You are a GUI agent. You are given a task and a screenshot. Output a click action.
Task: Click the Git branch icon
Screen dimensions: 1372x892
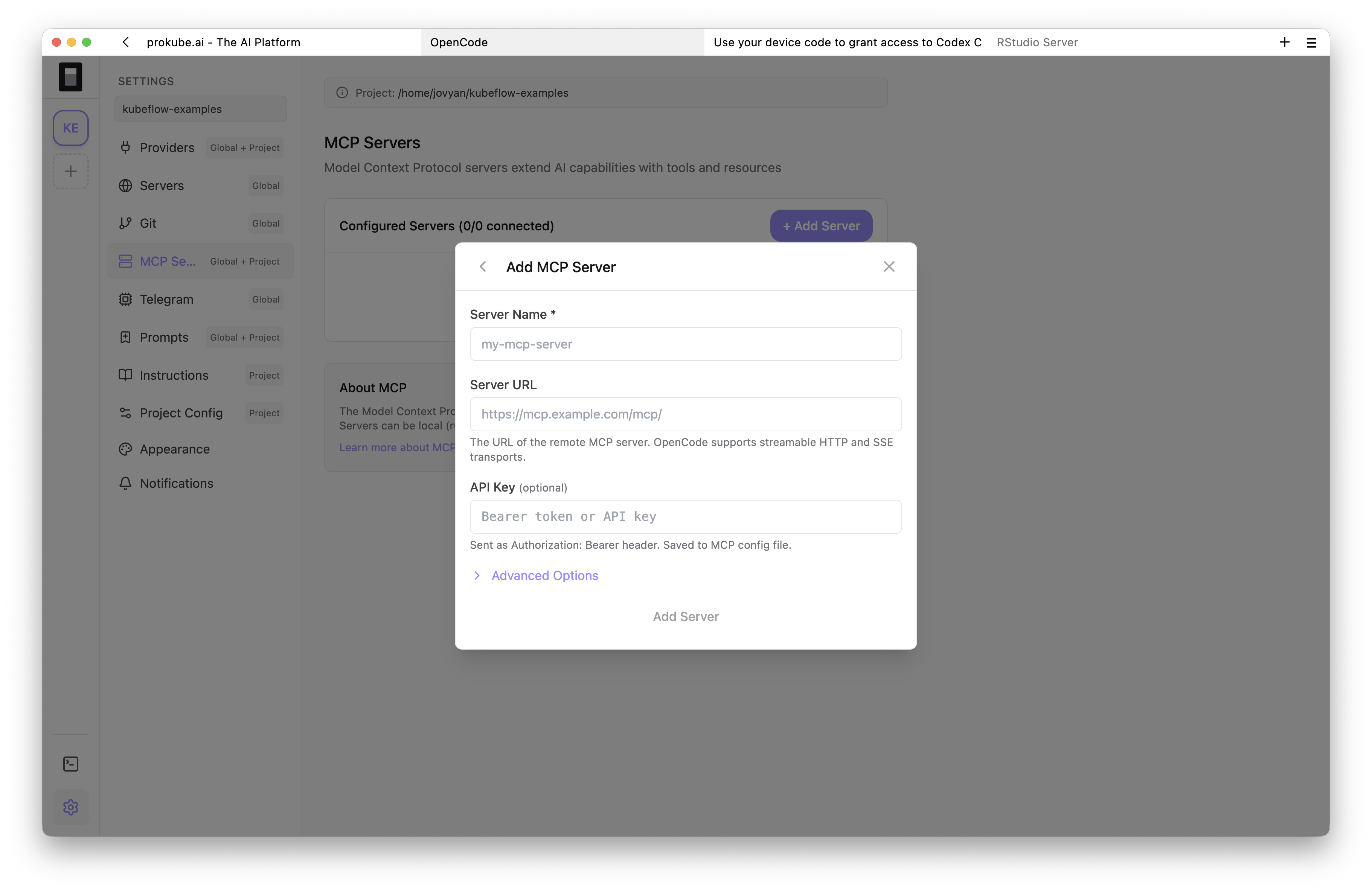click(125, 223)
